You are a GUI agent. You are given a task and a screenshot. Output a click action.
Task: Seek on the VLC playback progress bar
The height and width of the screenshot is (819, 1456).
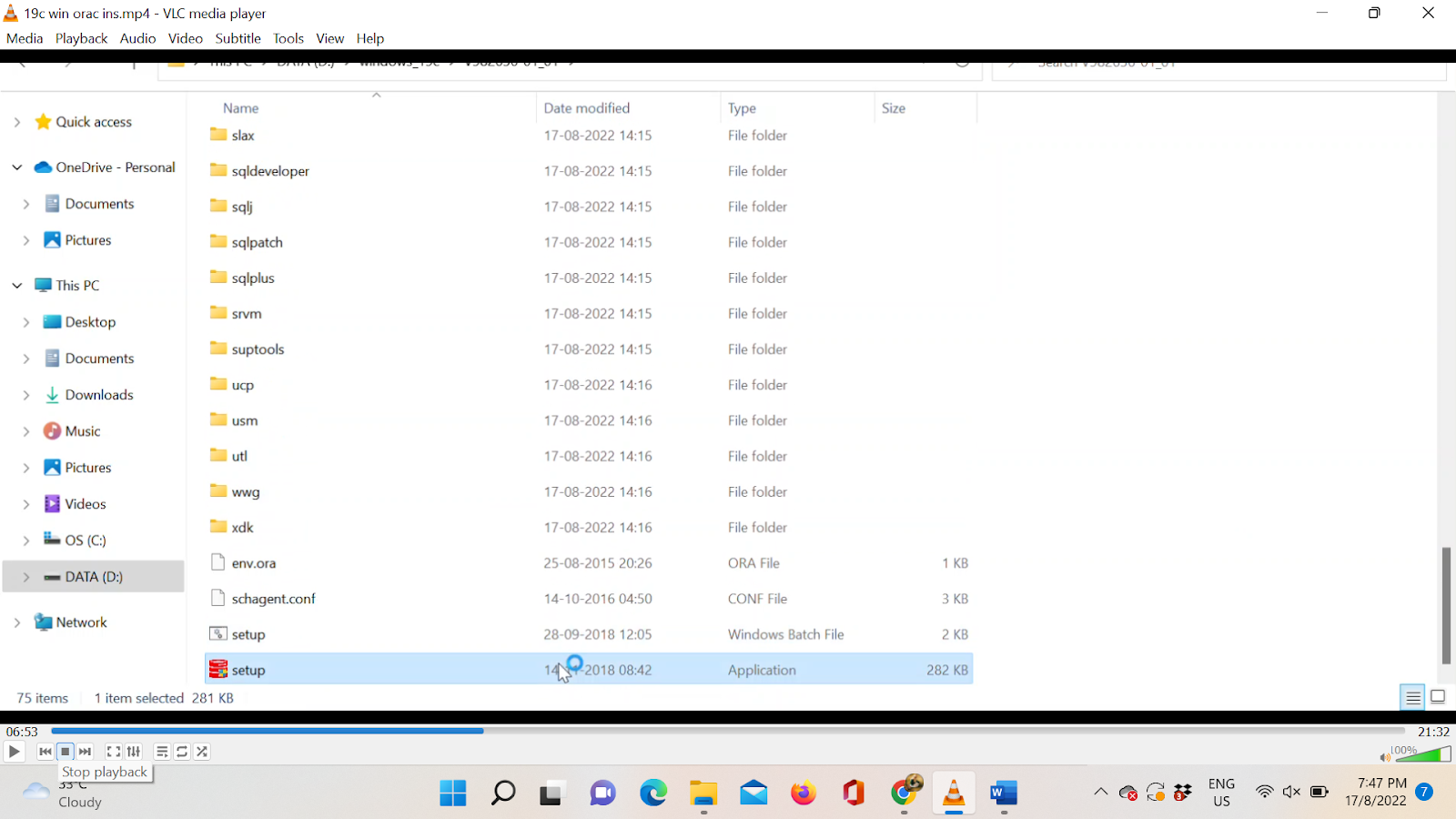728,731
